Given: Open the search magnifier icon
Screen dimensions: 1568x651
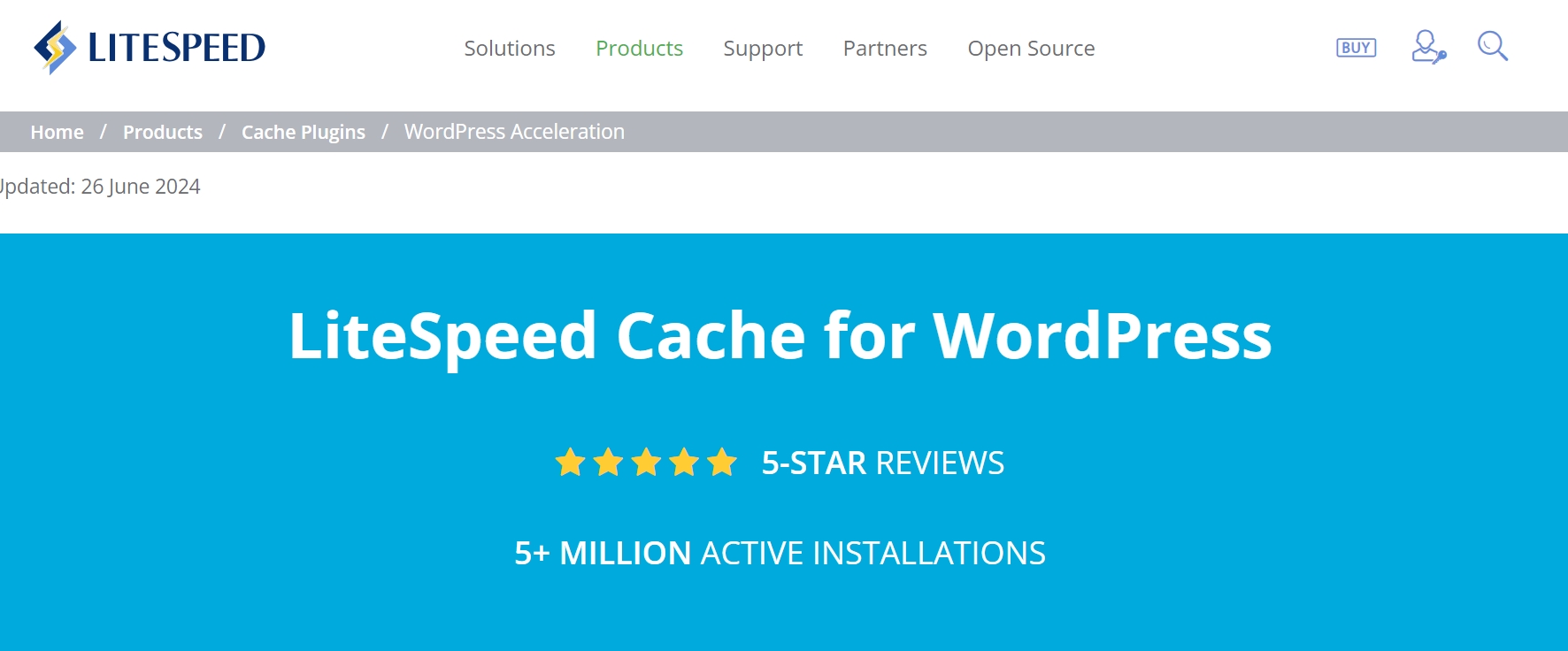Looking at the screenshot, I should 1492,46.
